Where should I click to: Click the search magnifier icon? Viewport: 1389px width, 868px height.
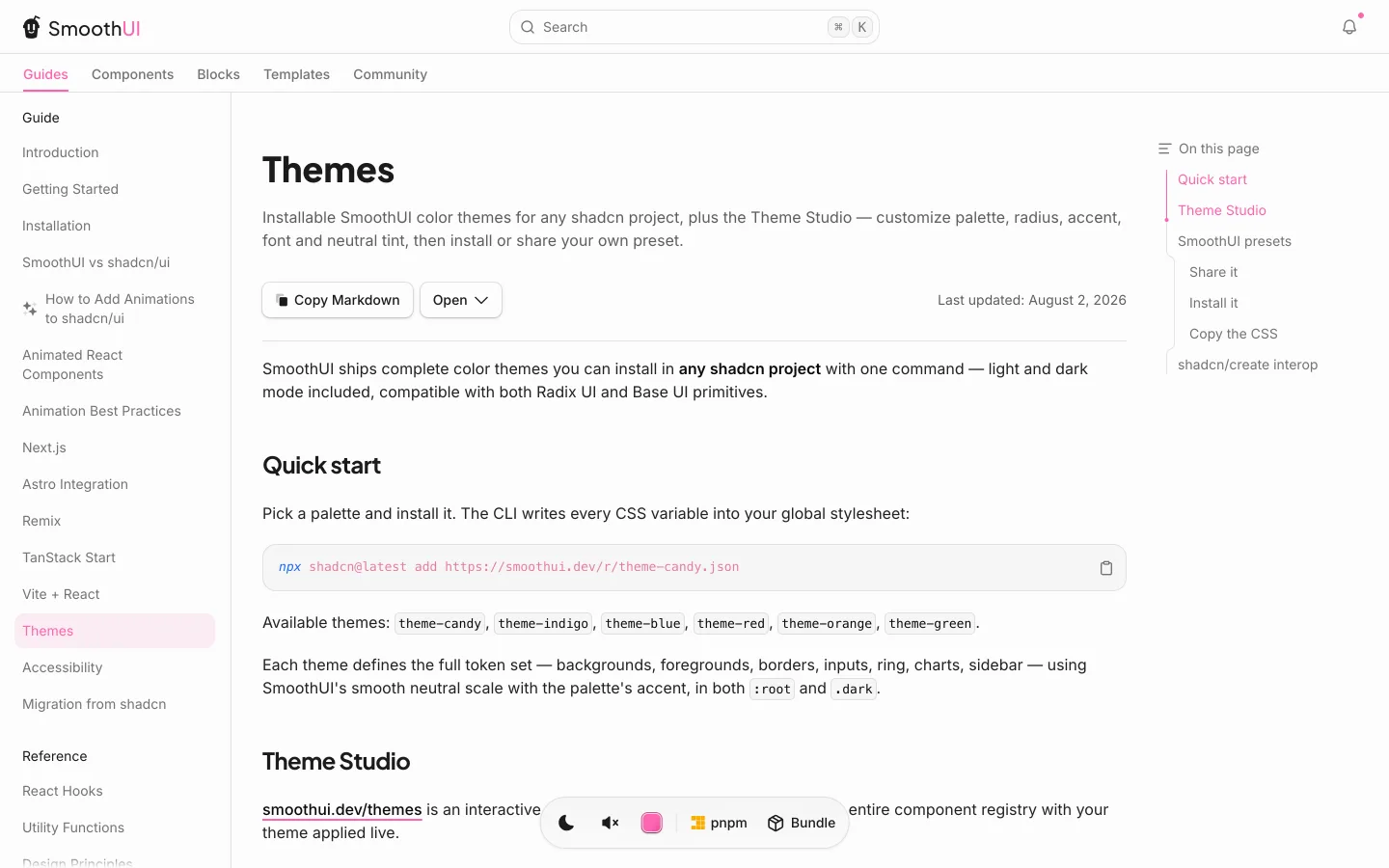(x=528, y=27)
